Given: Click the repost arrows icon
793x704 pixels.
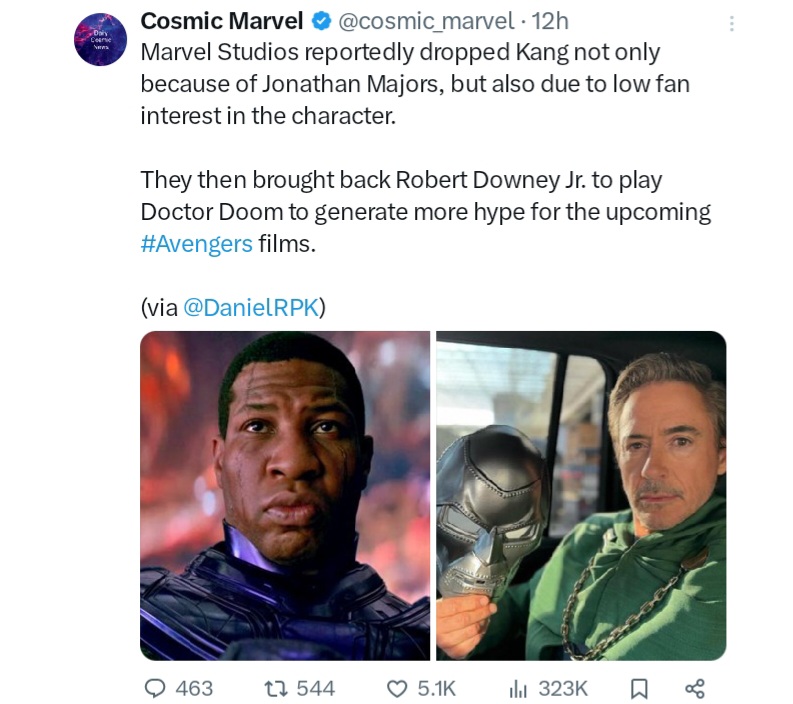Looking at the screenshot, I should point(275,688).
